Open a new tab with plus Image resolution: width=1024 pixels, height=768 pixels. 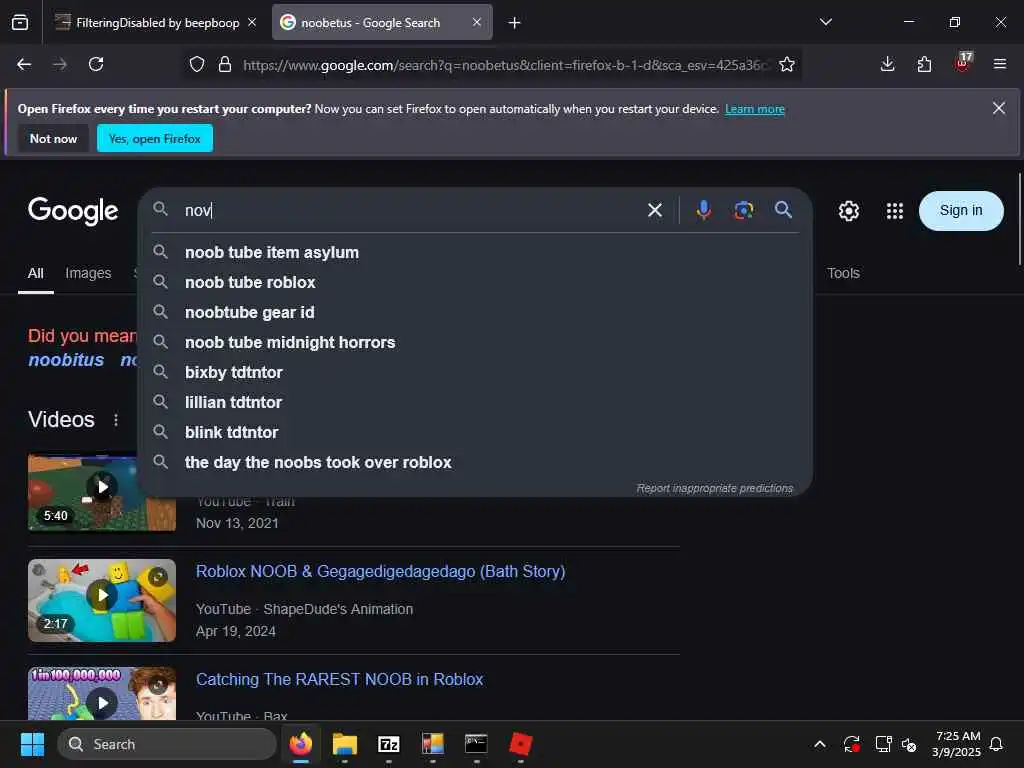pyautogui.click(x=515, y=23)
